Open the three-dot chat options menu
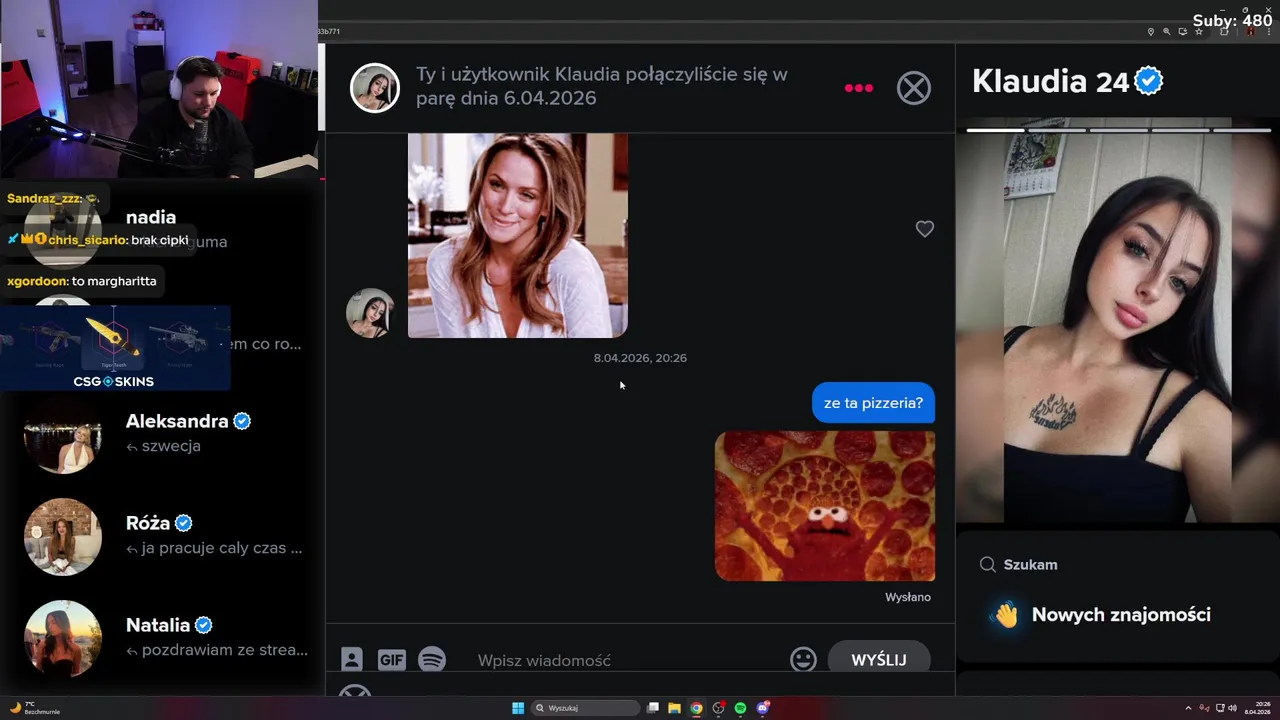The width and height of the screenshot is (1280, 720). [858, 88]
